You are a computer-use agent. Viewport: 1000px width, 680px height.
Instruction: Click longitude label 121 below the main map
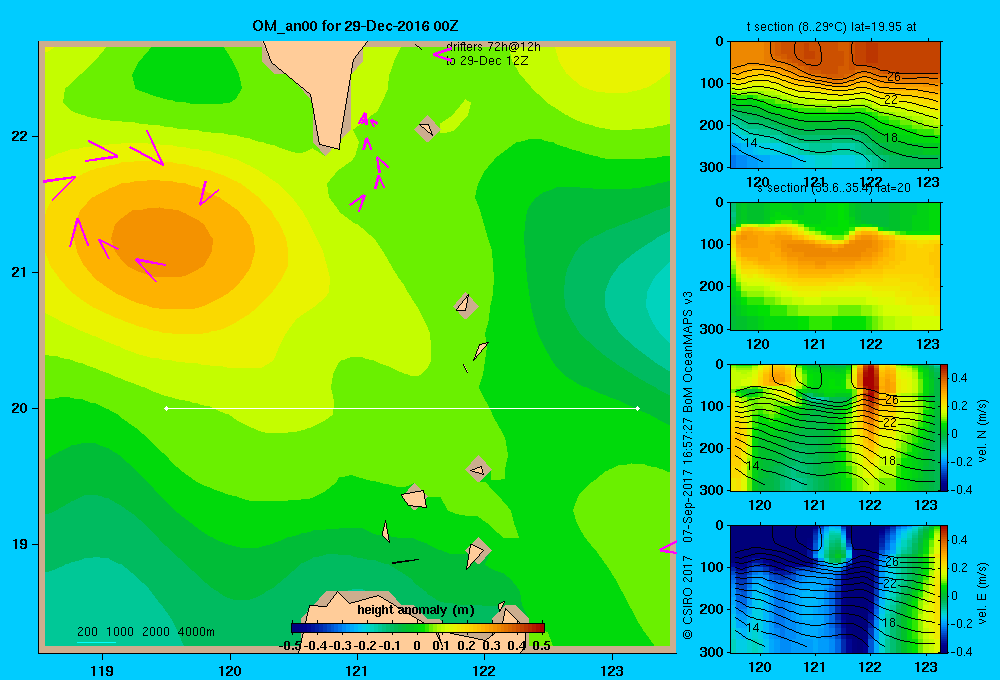(x=357, y=670)
